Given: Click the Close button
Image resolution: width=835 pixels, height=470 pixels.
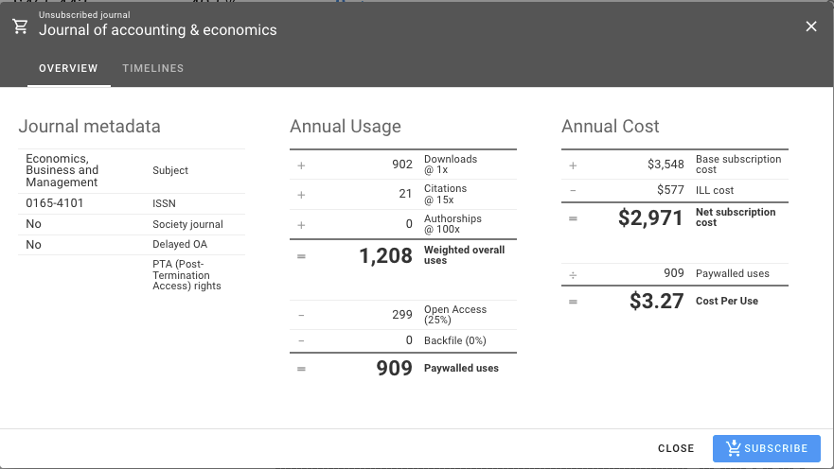Looking at the screenshot, I should point(676,448).
